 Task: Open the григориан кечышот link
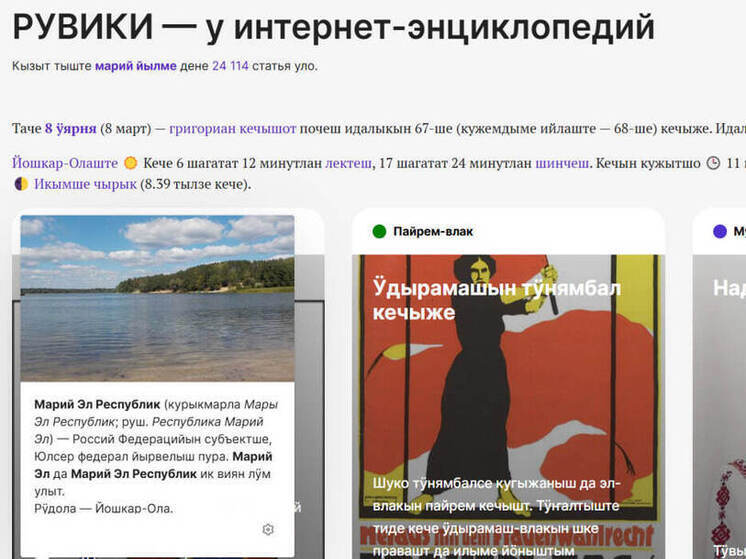point(233,128)
